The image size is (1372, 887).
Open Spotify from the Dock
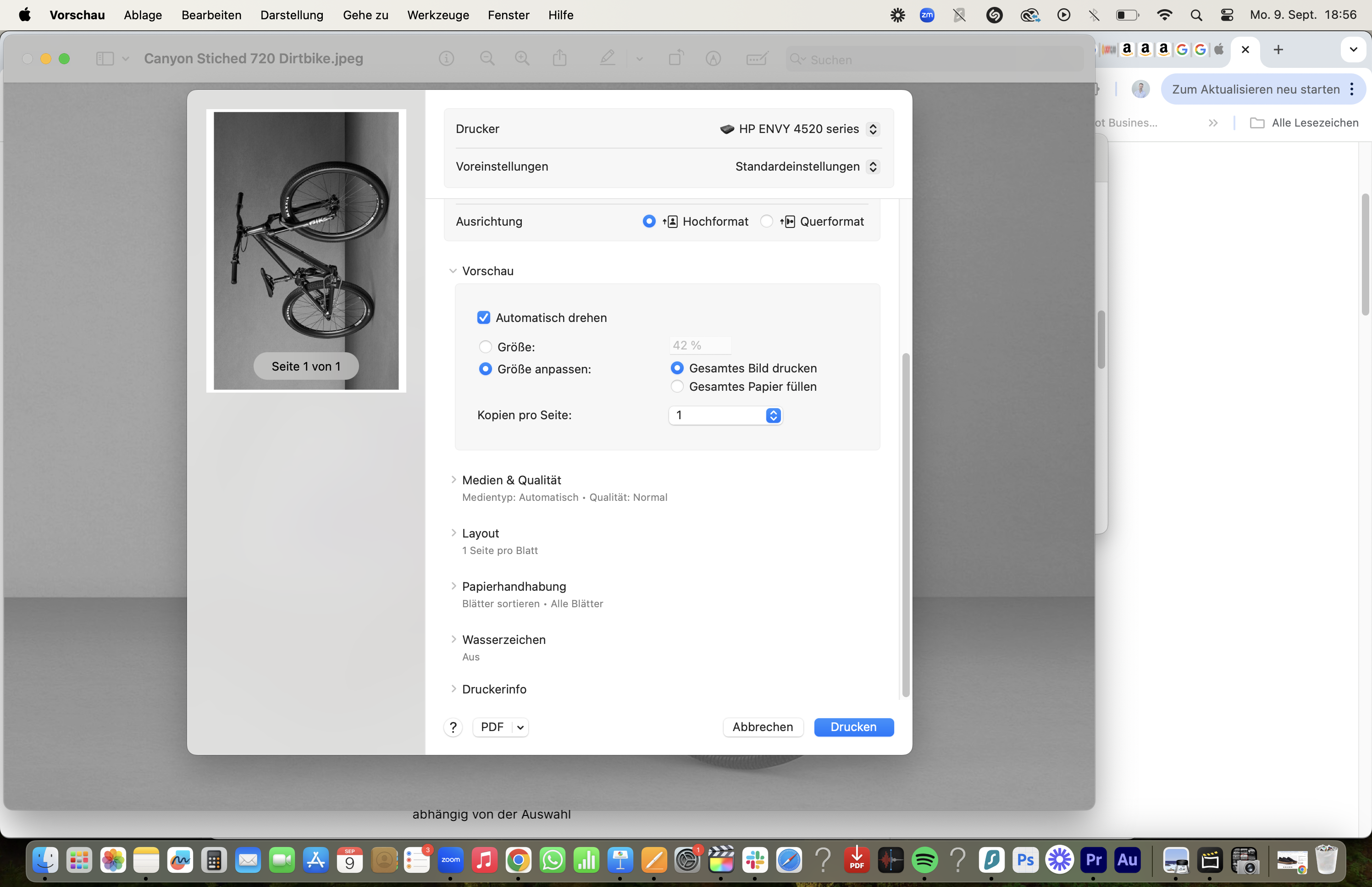[x=924, y=860]
